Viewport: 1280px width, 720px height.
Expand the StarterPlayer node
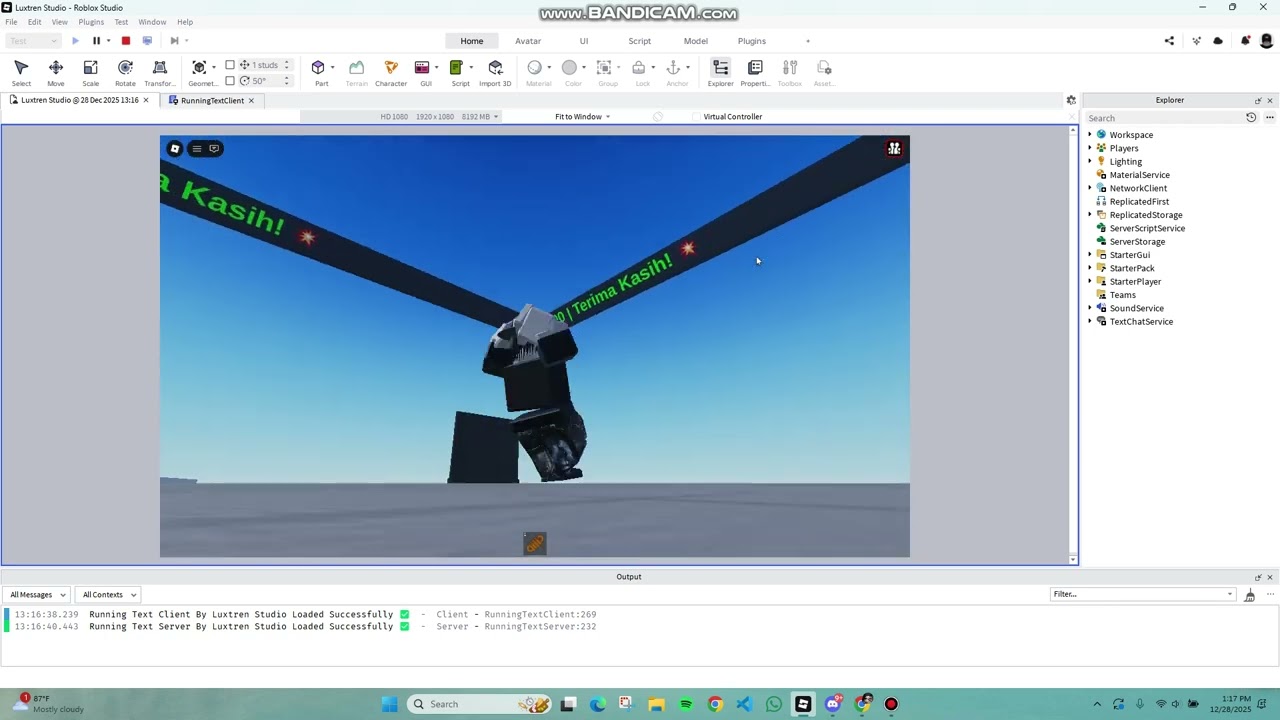pyautogui.click(x=1090, y=282)
